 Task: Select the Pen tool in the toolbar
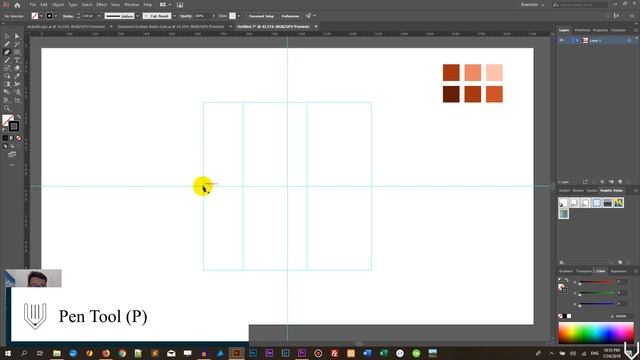[x=7, y=52]
